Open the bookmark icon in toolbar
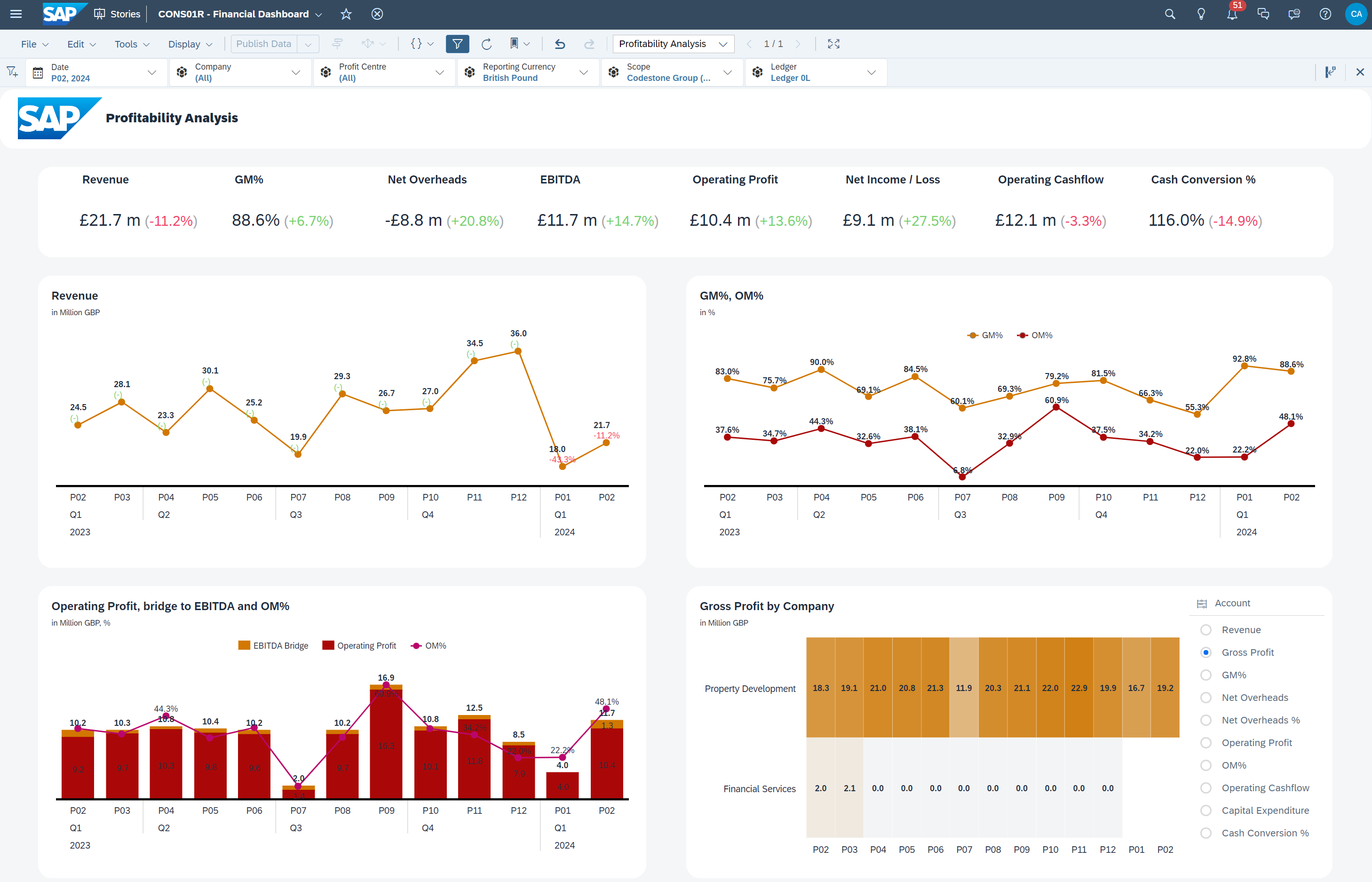The height and width of the screenshot is (882, 1372). [x=514, y=44]
